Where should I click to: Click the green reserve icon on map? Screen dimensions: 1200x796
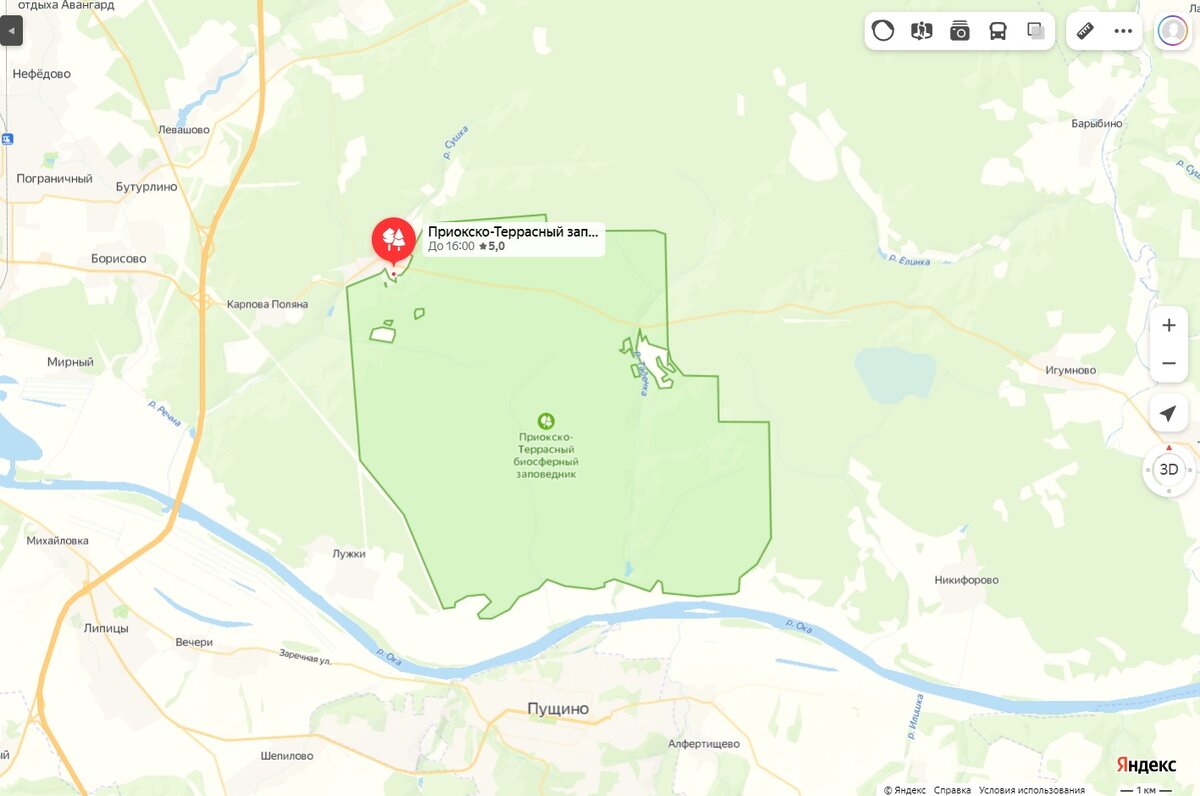coord(546,421)
